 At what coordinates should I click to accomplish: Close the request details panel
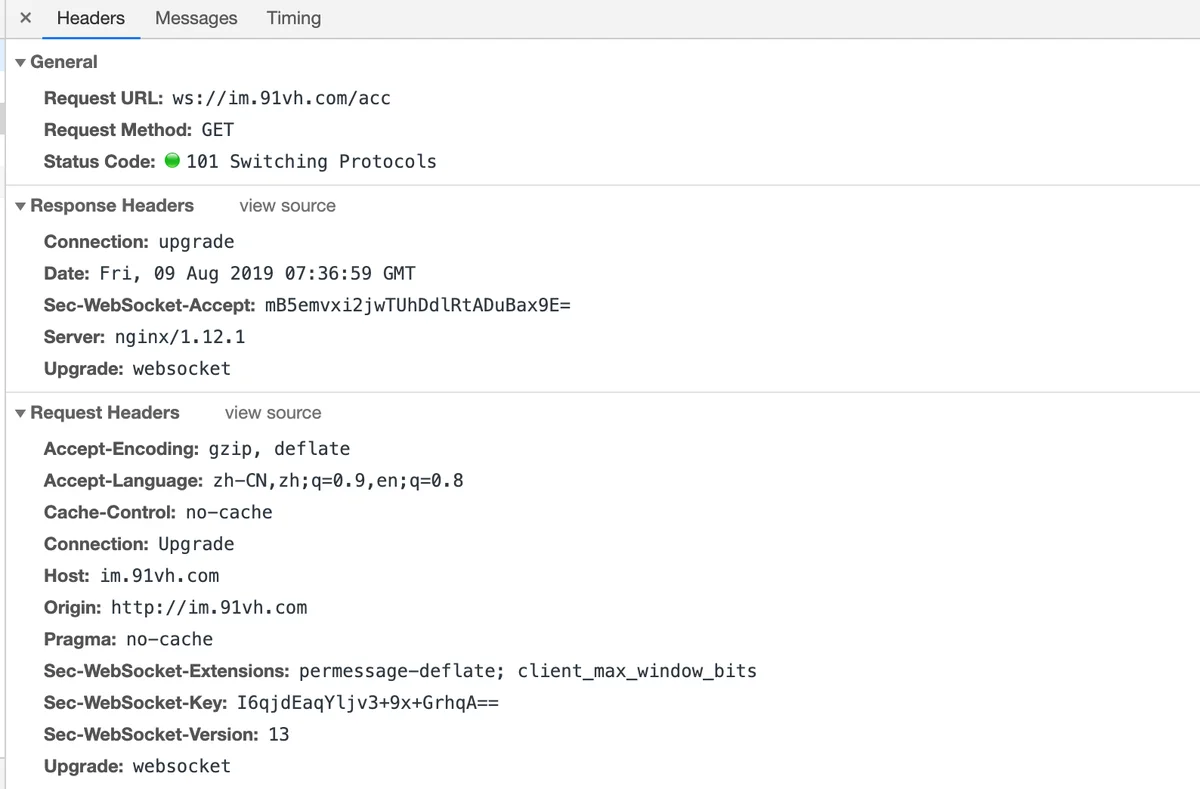coord(26,18)
